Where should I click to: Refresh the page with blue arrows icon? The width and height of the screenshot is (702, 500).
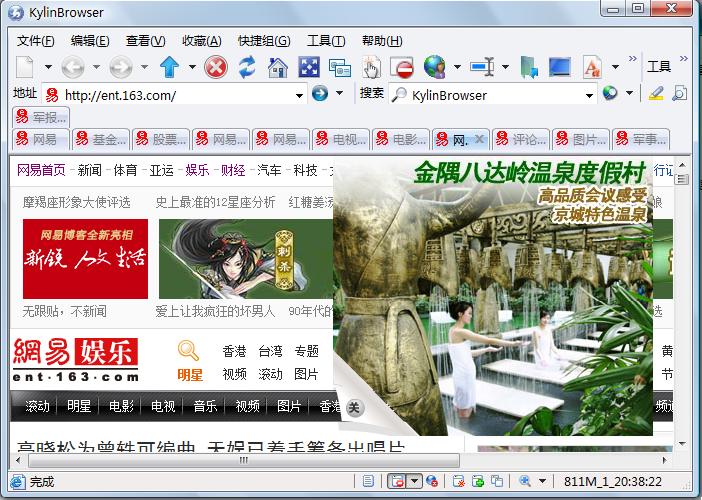pyautogui.click(x=247, y=67)
